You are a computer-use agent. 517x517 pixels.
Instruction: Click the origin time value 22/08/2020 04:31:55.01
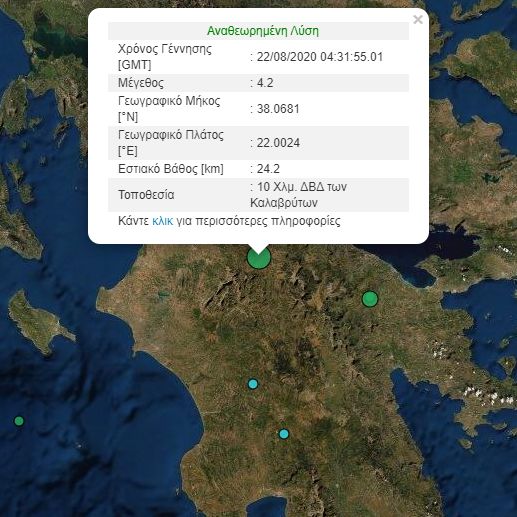coord(320,57)
